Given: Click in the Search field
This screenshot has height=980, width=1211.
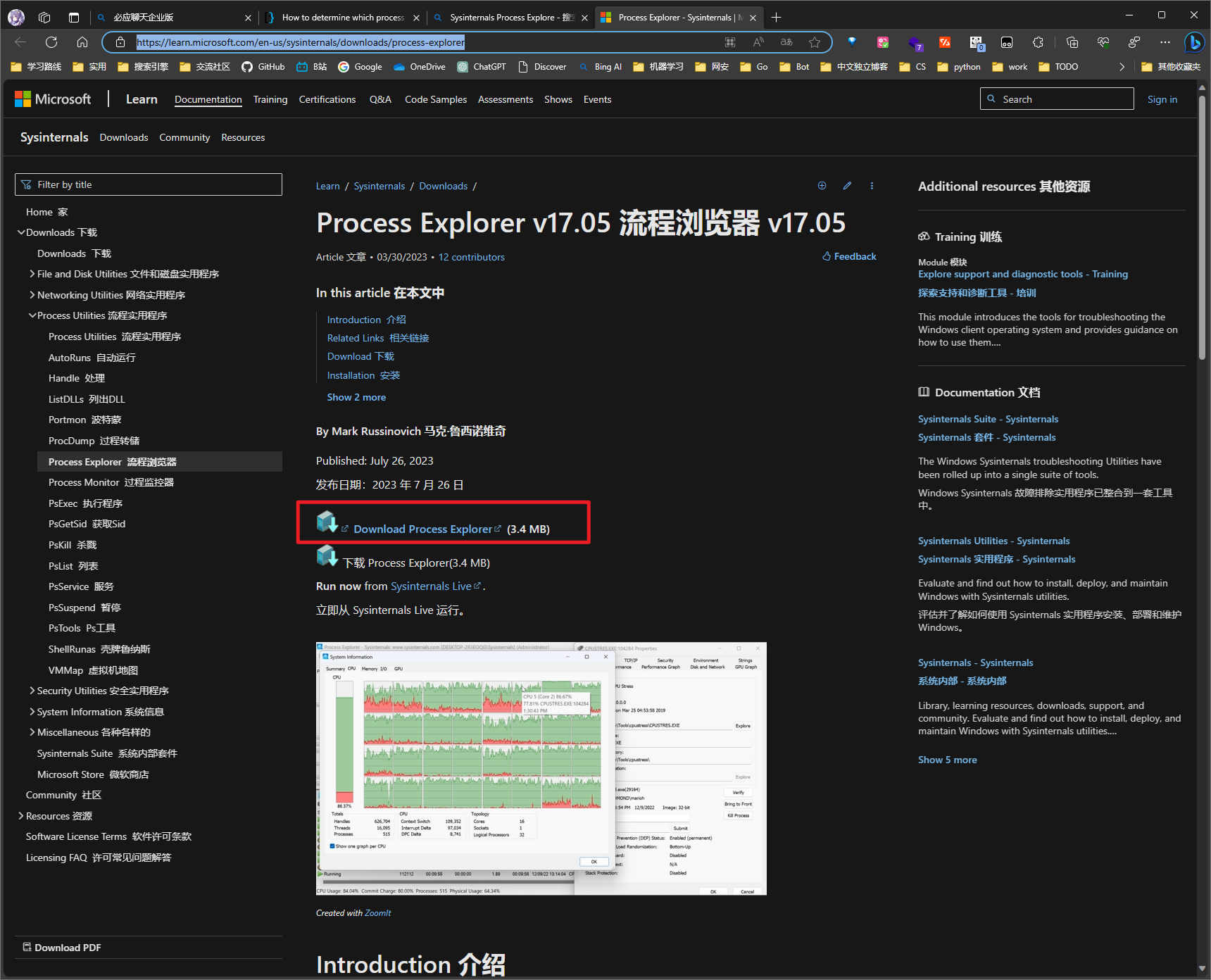Looking at the screenshot, I should click(x=1057, y=99).
